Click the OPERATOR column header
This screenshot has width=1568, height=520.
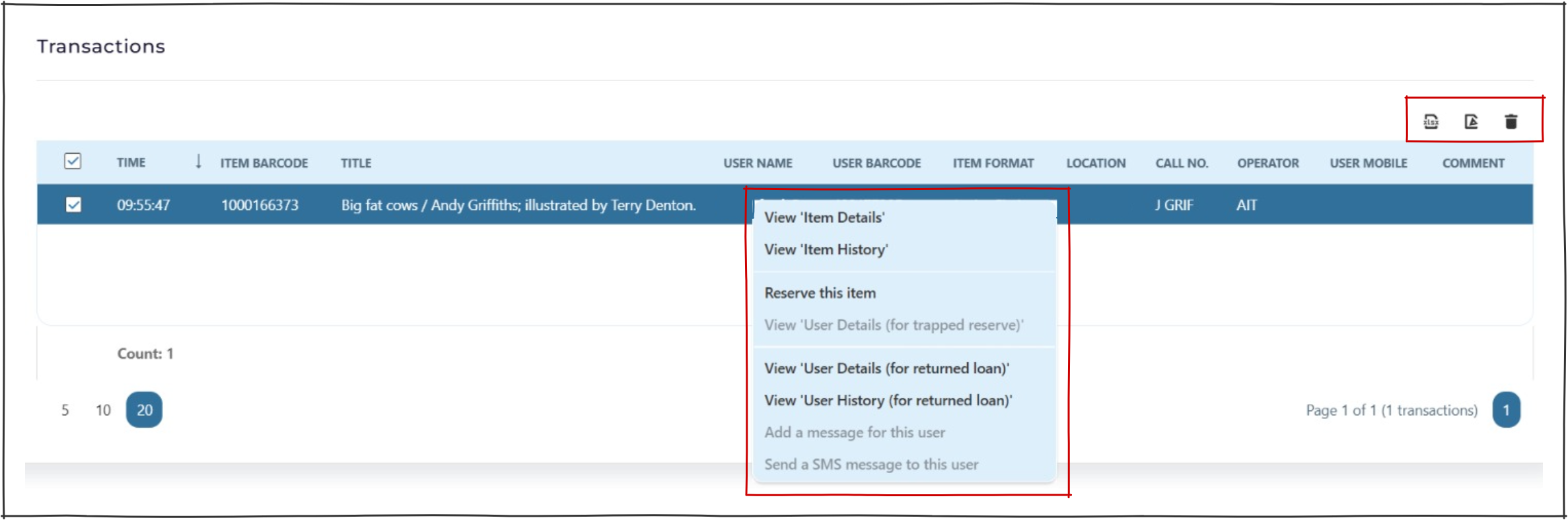[1267, 163]
